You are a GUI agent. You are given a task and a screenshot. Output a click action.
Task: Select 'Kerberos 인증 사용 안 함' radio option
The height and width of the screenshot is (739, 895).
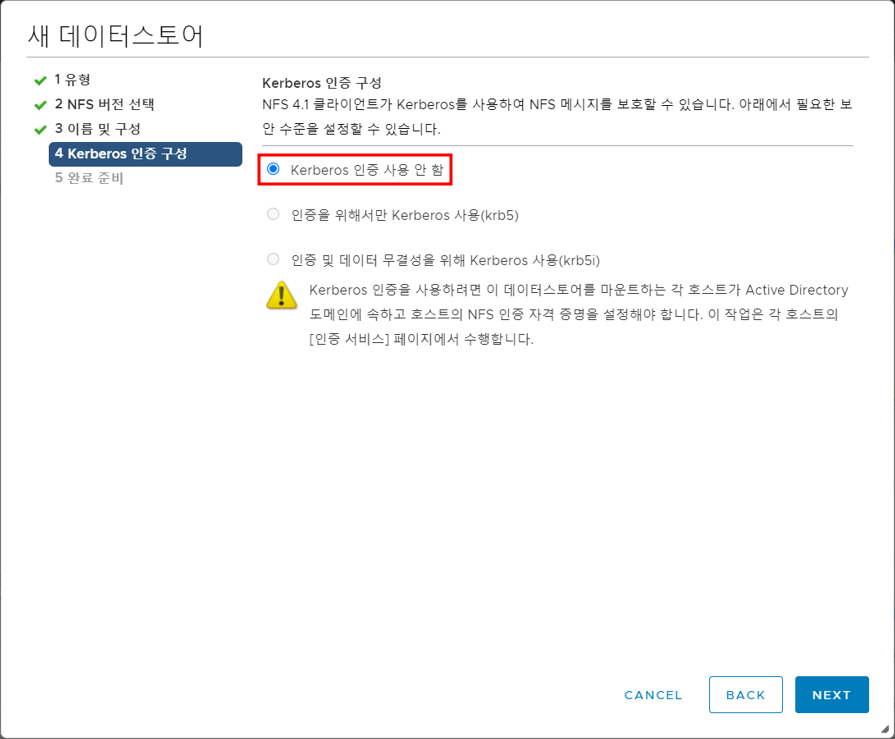tap(273, 169)
